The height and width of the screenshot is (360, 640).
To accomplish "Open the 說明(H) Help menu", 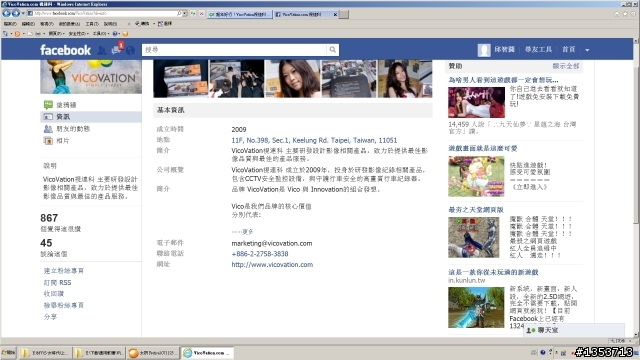I will coord(110,24).
